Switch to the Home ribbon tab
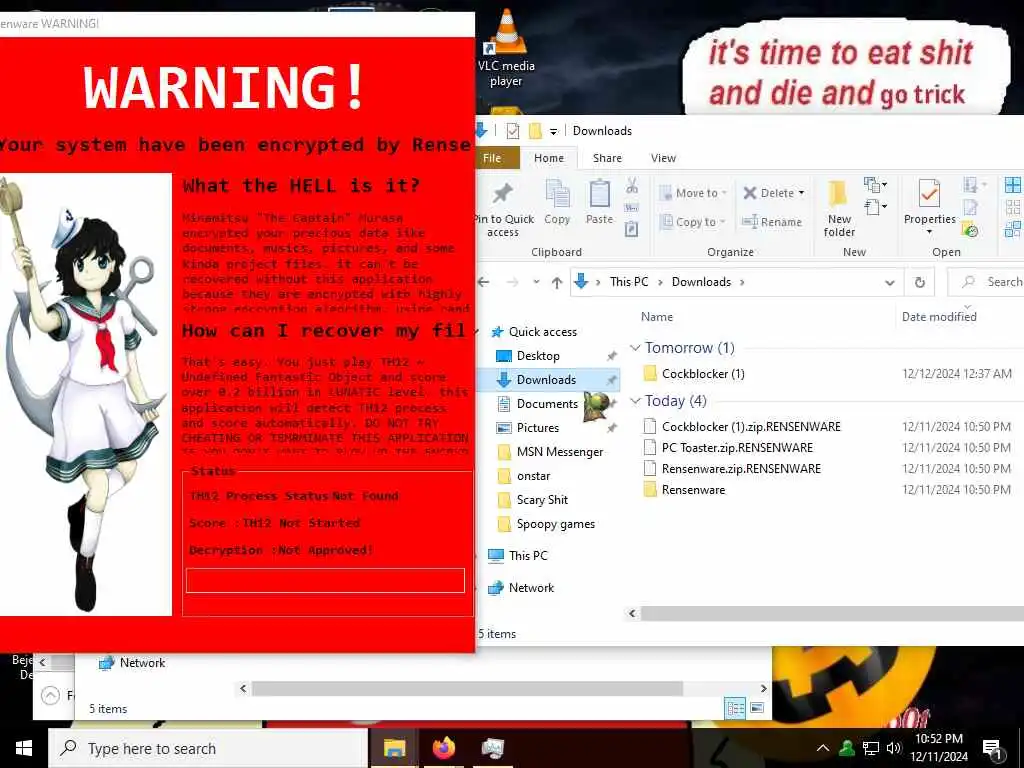The width and height of the screenshot is (1024, 768). (549, 158)
